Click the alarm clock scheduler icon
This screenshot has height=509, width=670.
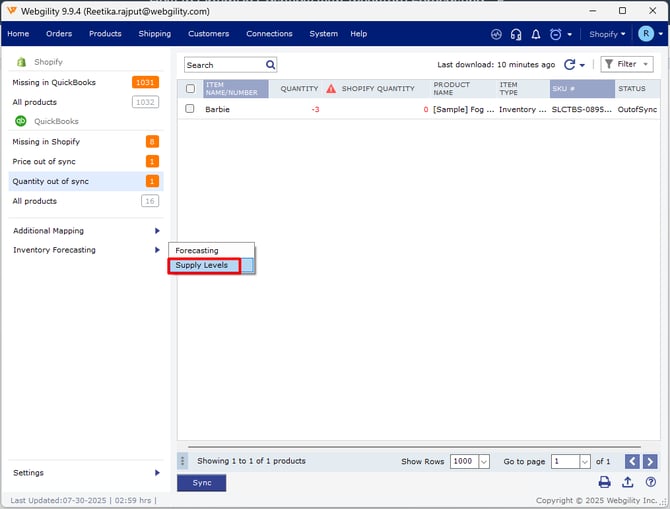click(x=555, y=34)
